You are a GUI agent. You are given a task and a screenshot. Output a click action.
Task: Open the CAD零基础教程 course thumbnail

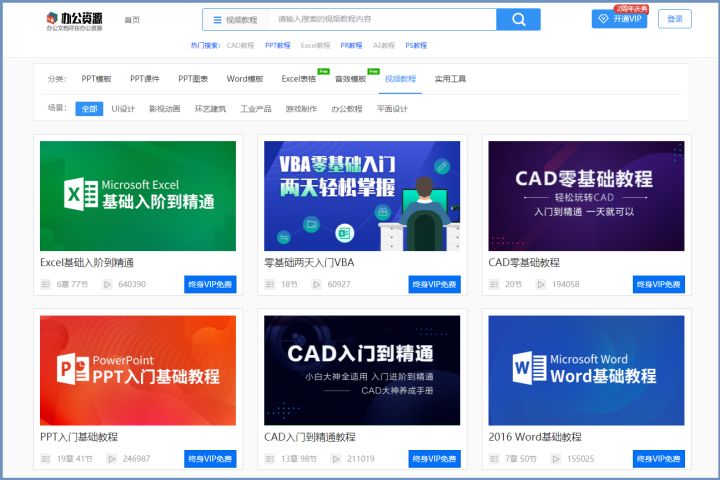(586, 196)
